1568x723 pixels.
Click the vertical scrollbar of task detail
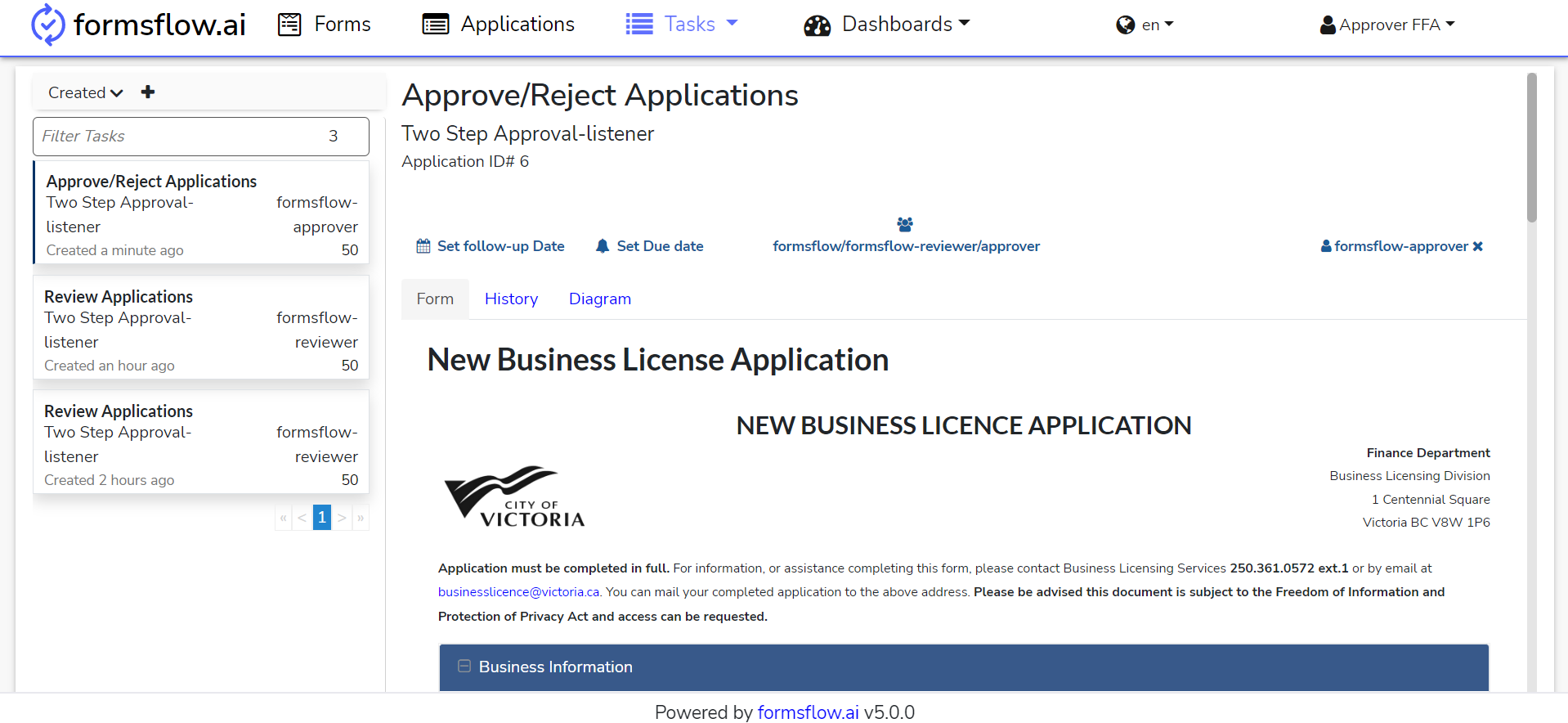point(1532,147)
